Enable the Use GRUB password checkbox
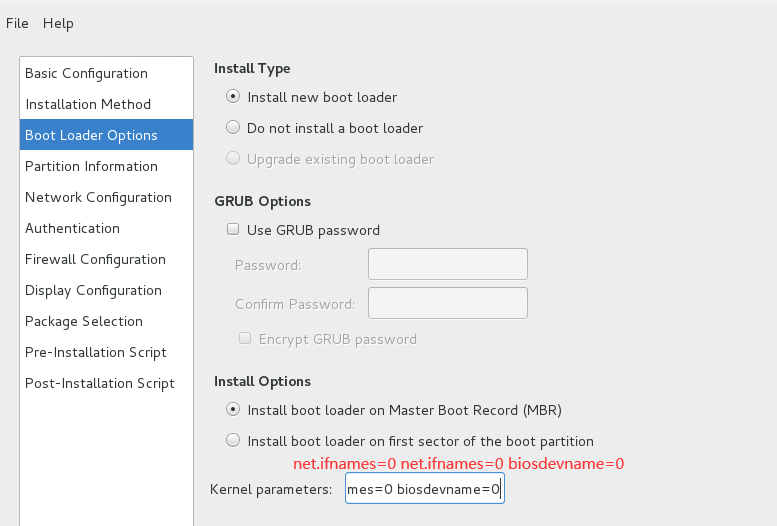 (233, 230)
